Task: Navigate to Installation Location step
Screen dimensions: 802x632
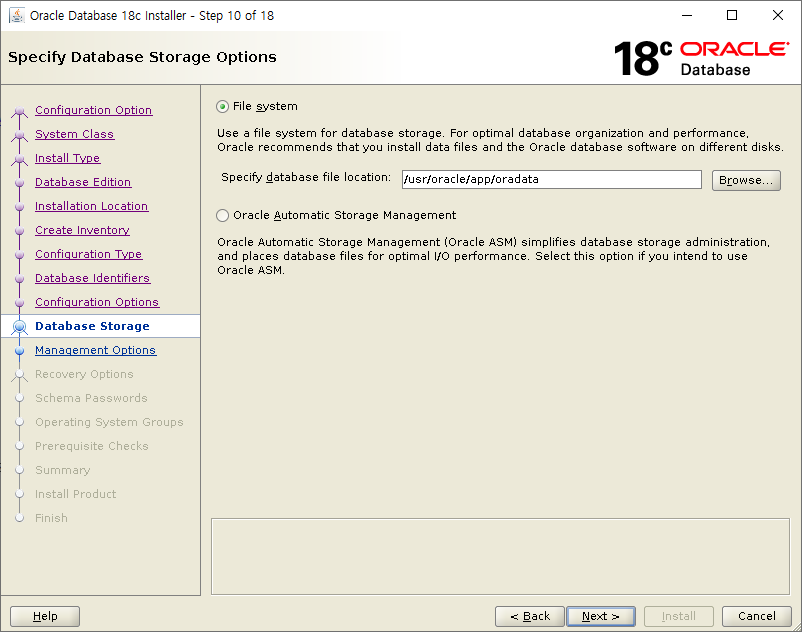Action: click(92, 206)
